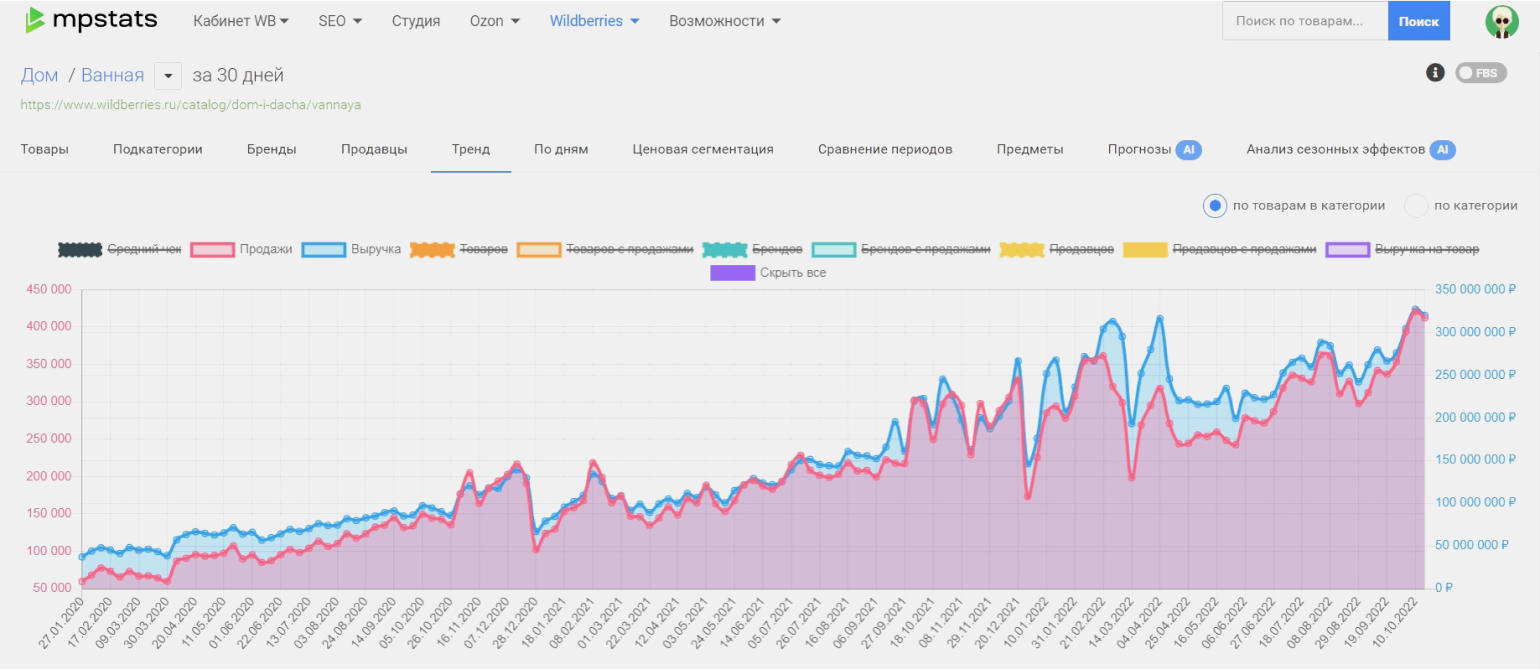This screenshot has height=670, width=1540.
Task: Open the 'Ценовая сегментация' tab
Action: click(703, 149)
